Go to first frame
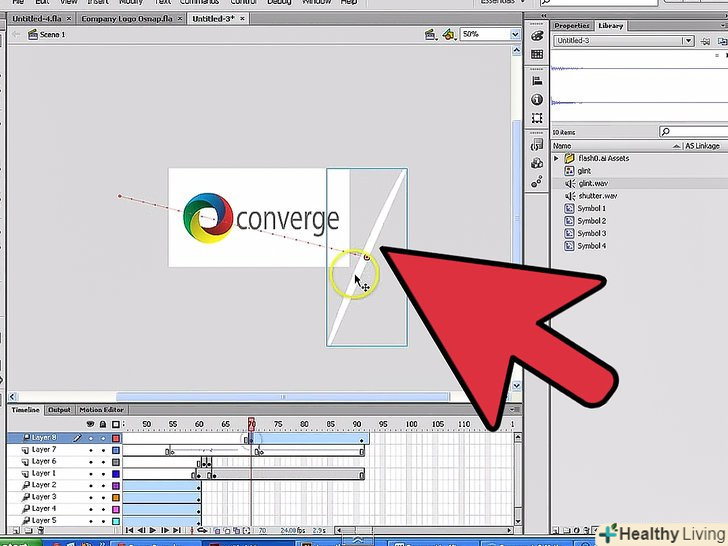Viewport: 728px width, 546px height. point(130,530)
